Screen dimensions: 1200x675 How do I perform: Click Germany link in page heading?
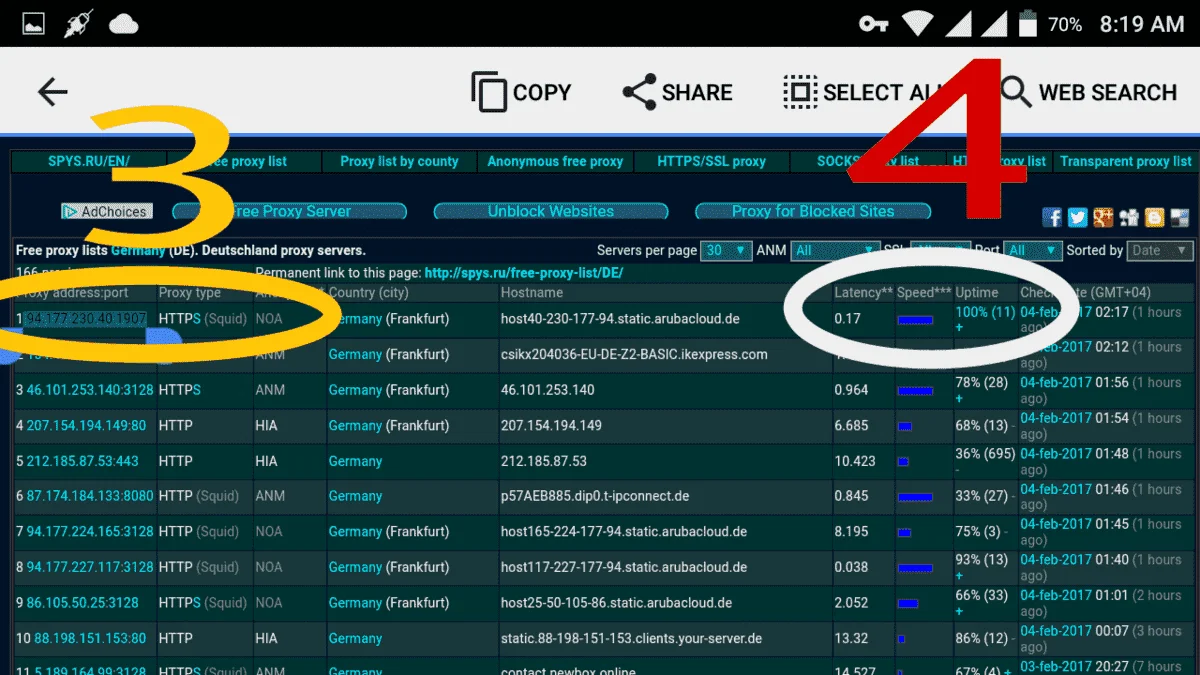click(138, 250)
